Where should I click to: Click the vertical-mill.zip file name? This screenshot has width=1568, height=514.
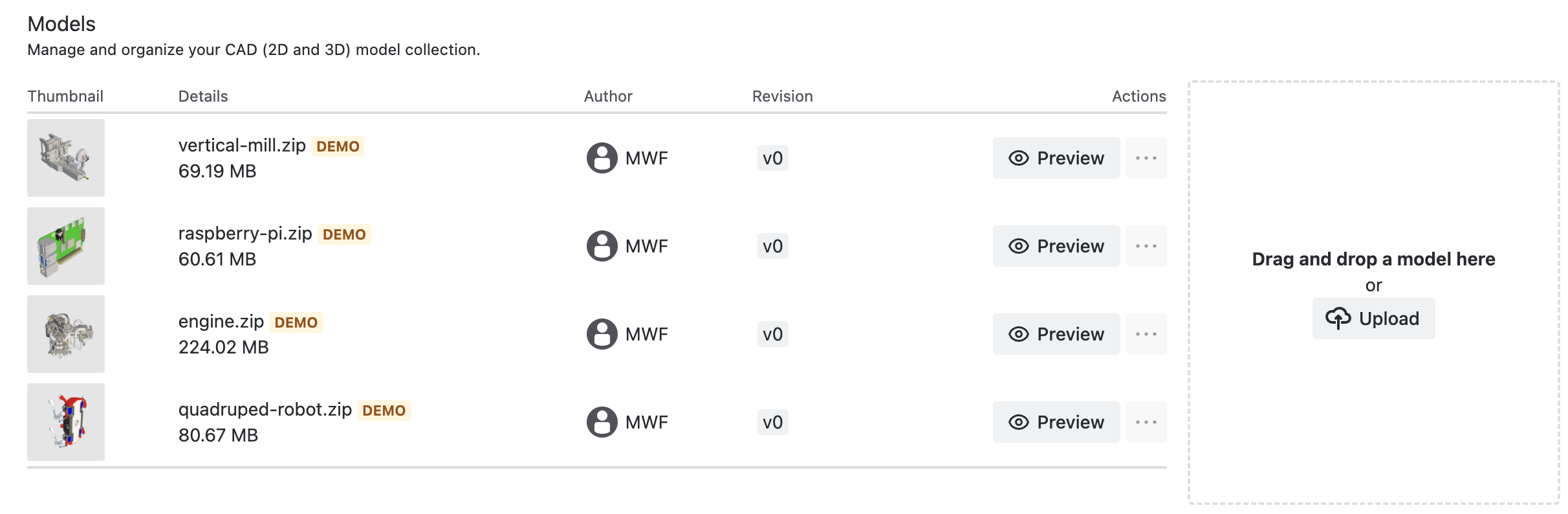pos(242,146)
